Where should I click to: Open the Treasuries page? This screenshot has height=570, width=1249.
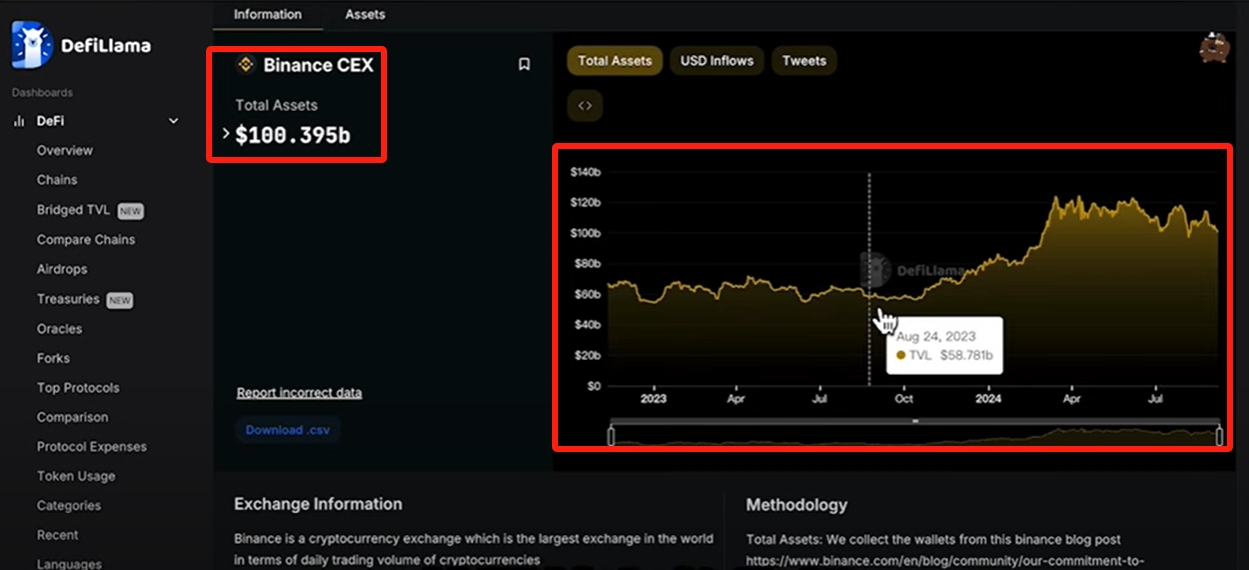coord(68,299)
